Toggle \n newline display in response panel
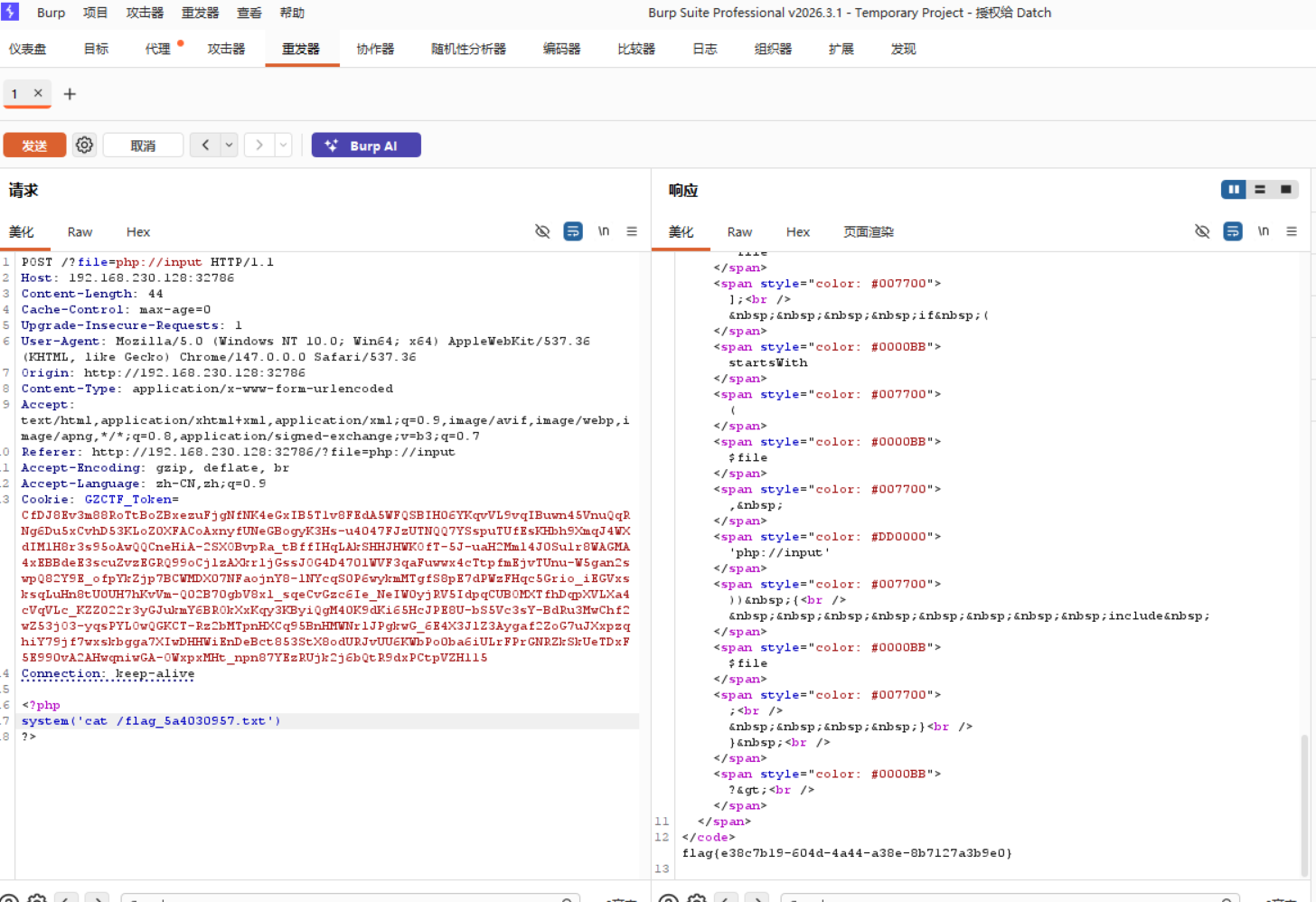Screen dimensions: 1316x902 (1264, 231)
